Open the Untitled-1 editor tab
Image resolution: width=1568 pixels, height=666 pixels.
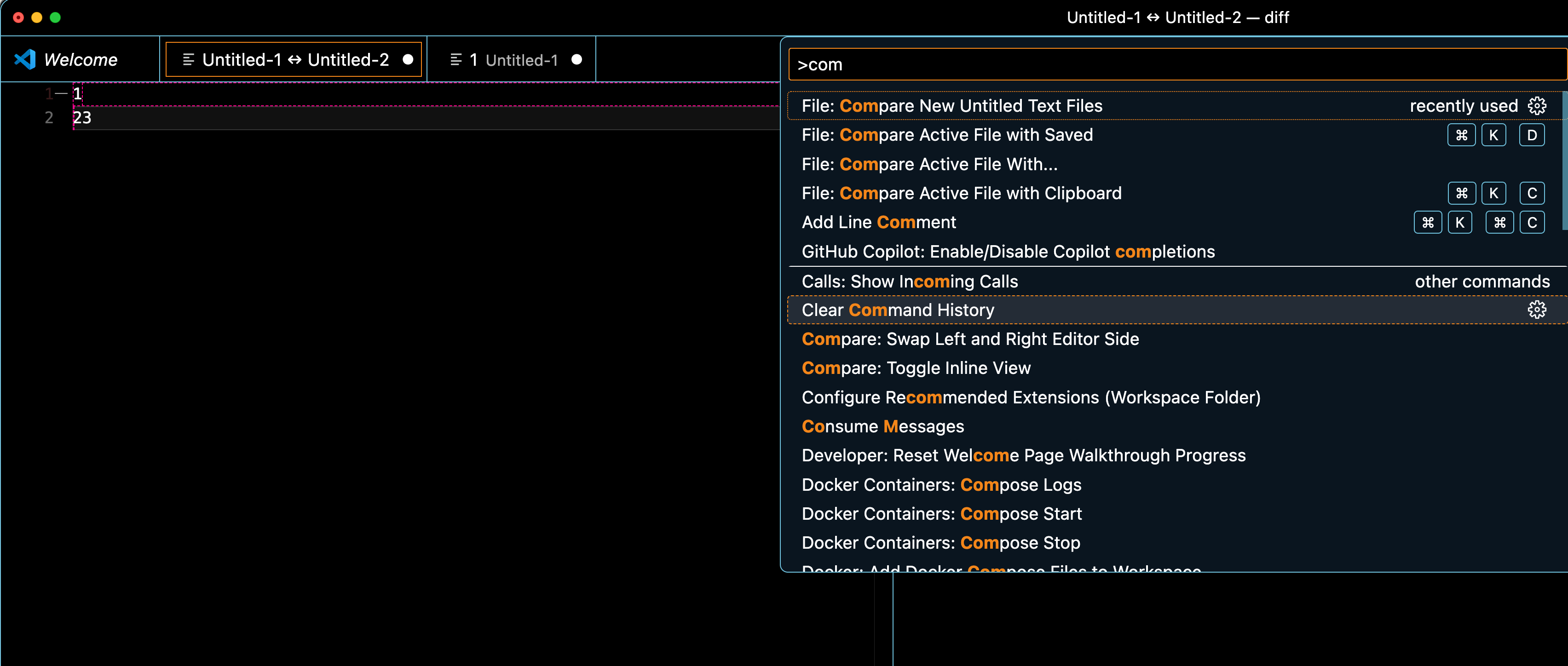(521, 60)
